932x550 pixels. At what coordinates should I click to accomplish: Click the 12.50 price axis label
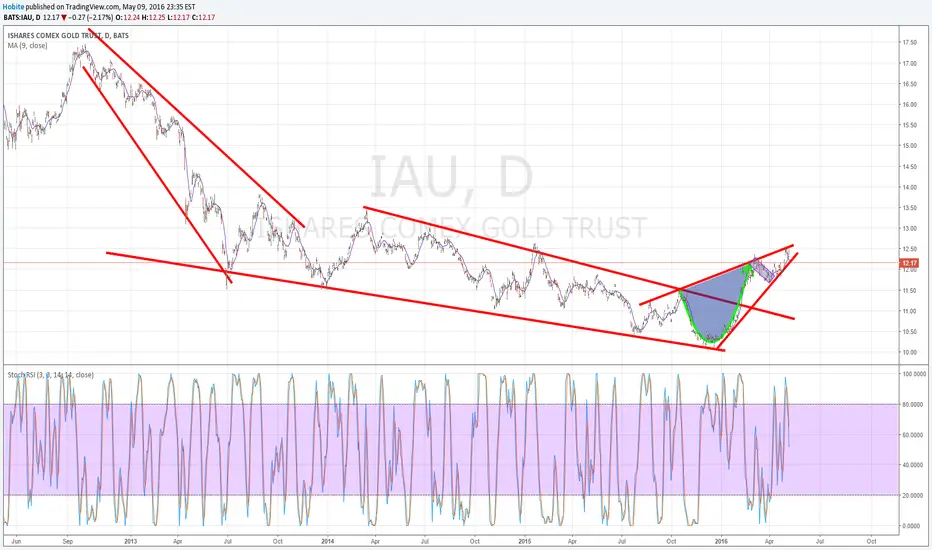[909, 249]
